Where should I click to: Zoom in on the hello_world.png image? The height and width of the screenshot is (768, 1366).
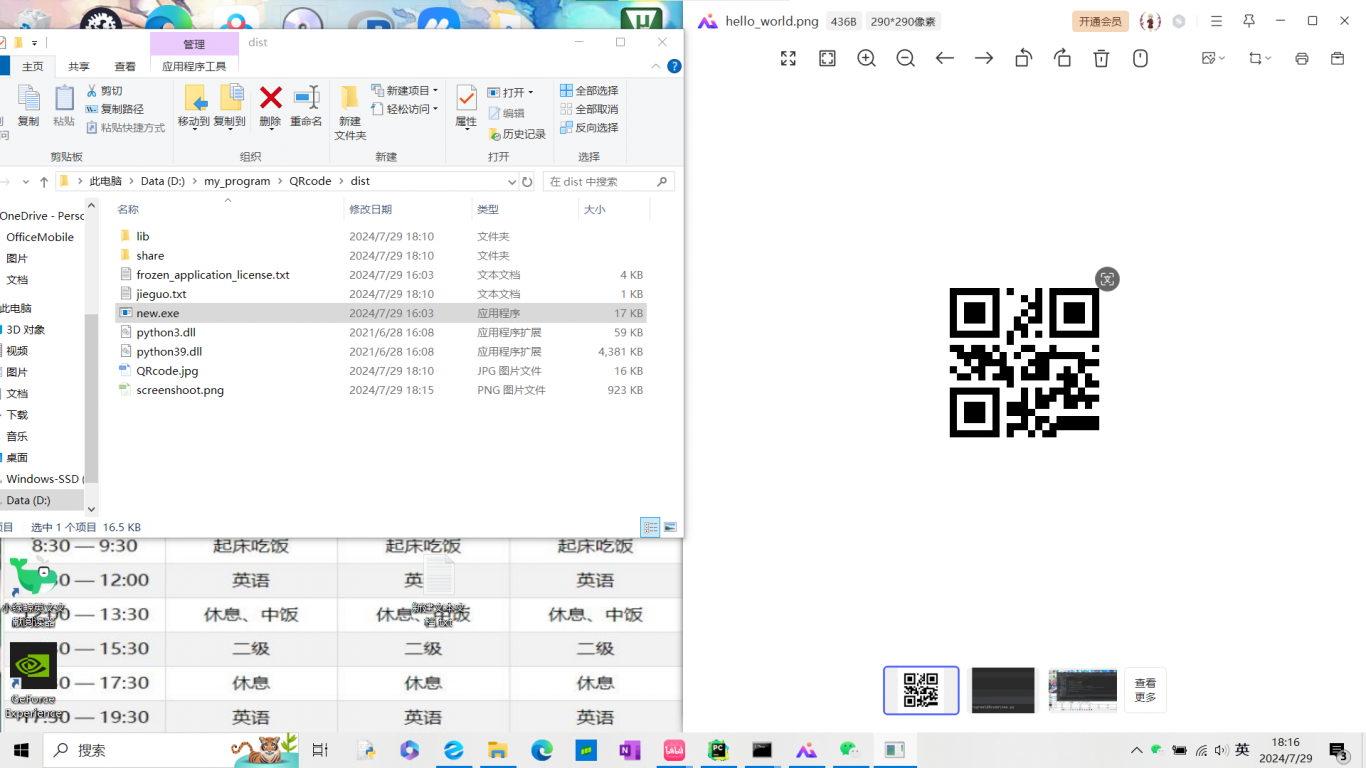pyautogui.click(x=866, y=59)
